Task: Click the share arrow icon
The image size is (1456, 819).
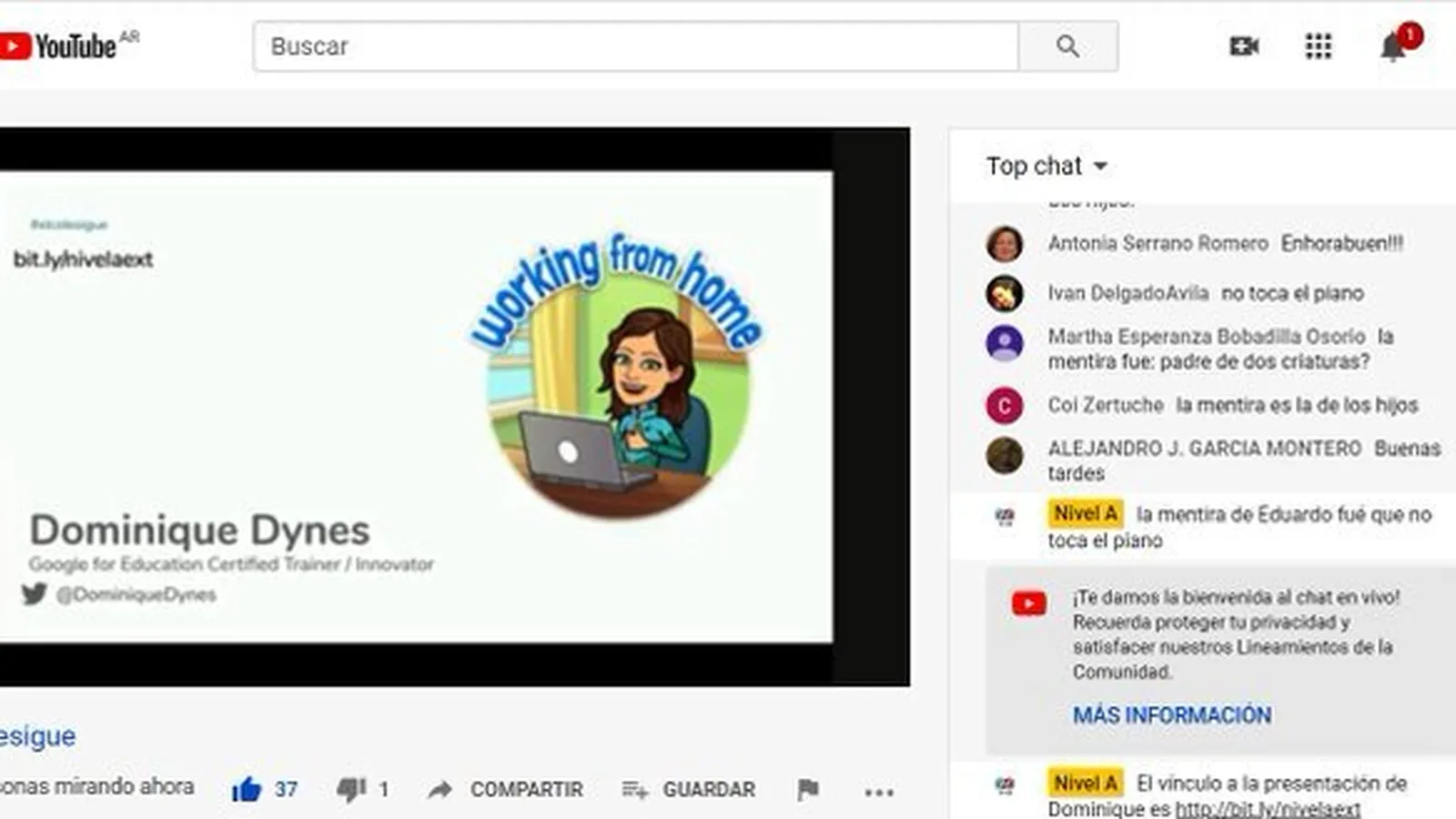Action: coord(440,789)
